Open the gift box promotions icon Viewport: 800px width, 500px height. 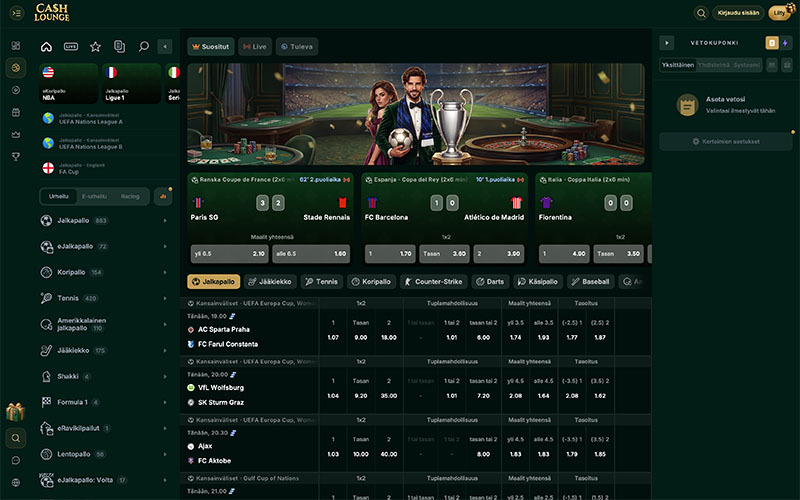click(x=15, y=411)
